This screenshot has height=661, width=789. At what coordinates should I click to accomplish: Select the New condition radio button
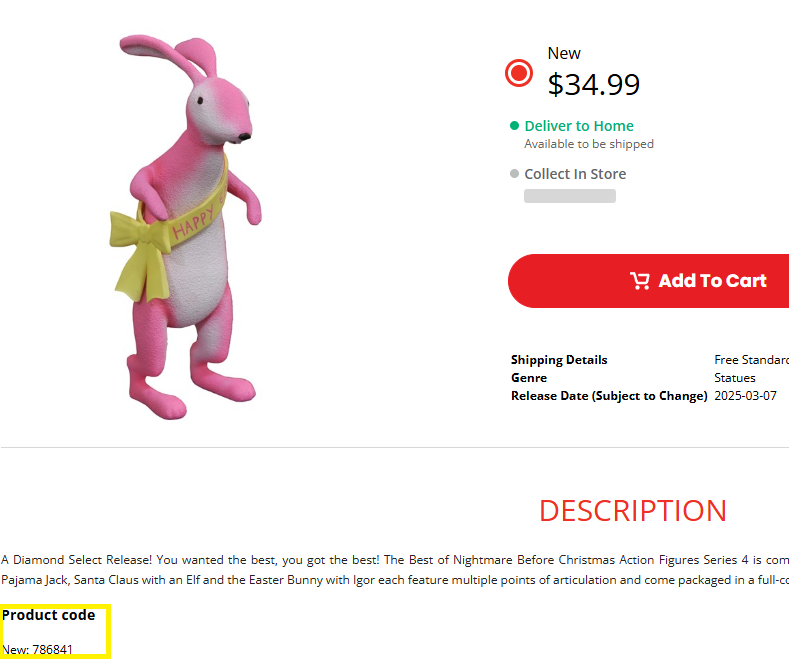[x=519, y=73]
